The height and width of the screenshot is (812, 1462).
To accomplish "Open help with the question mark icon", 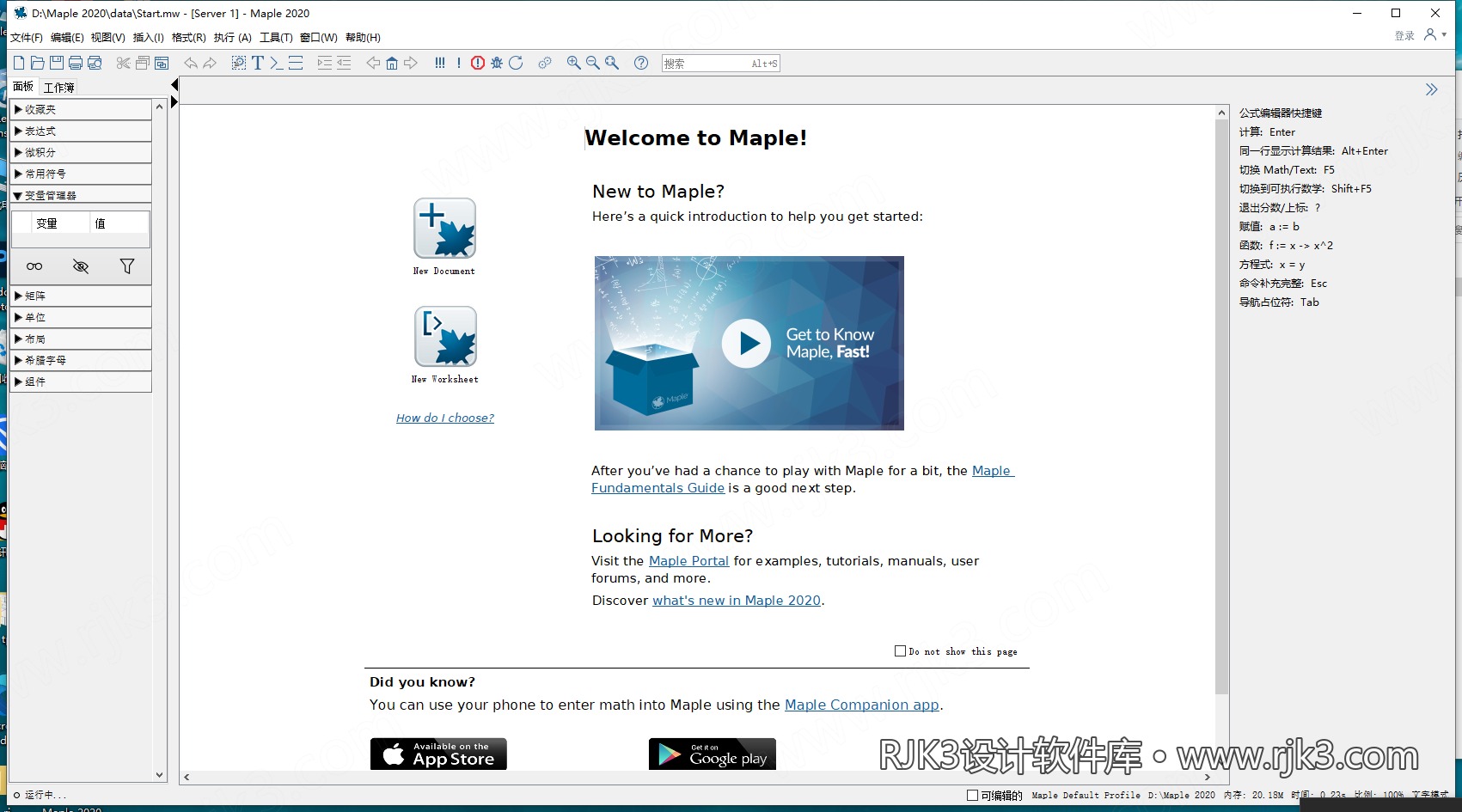I will (x=641, y=63).
